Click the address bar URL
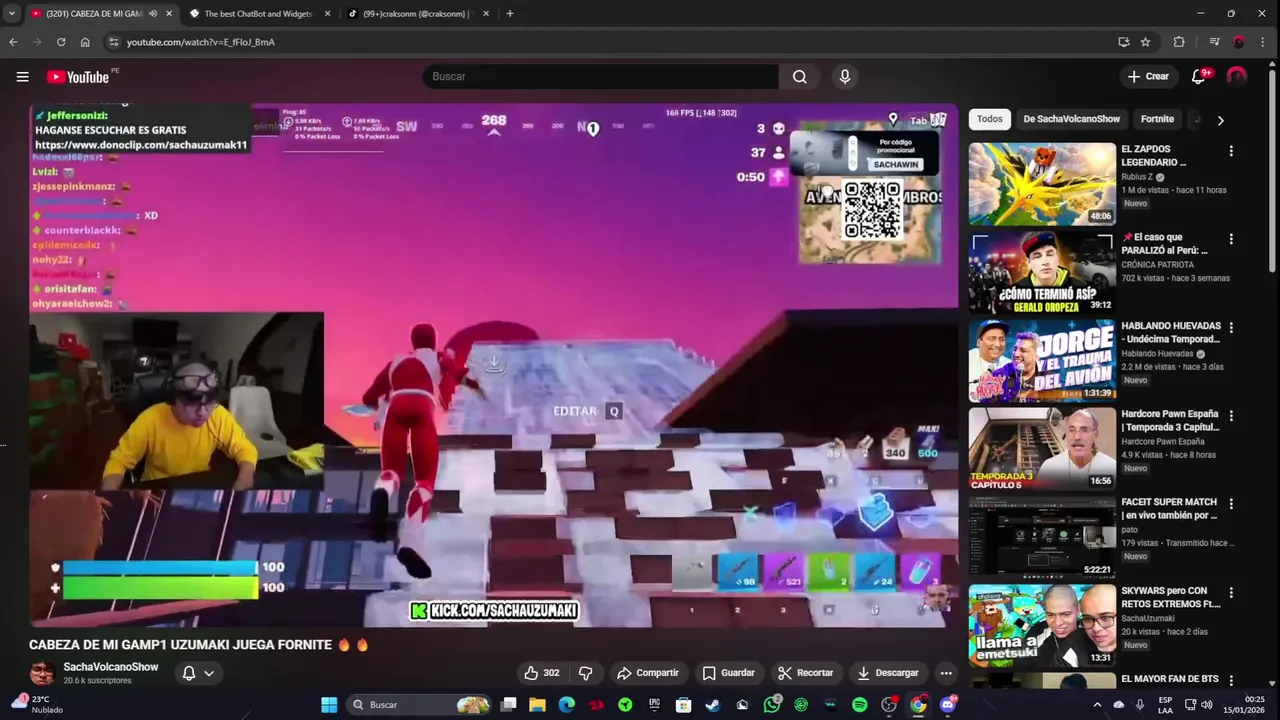This screenshot has width=1280, height=720. click(201, 42)
